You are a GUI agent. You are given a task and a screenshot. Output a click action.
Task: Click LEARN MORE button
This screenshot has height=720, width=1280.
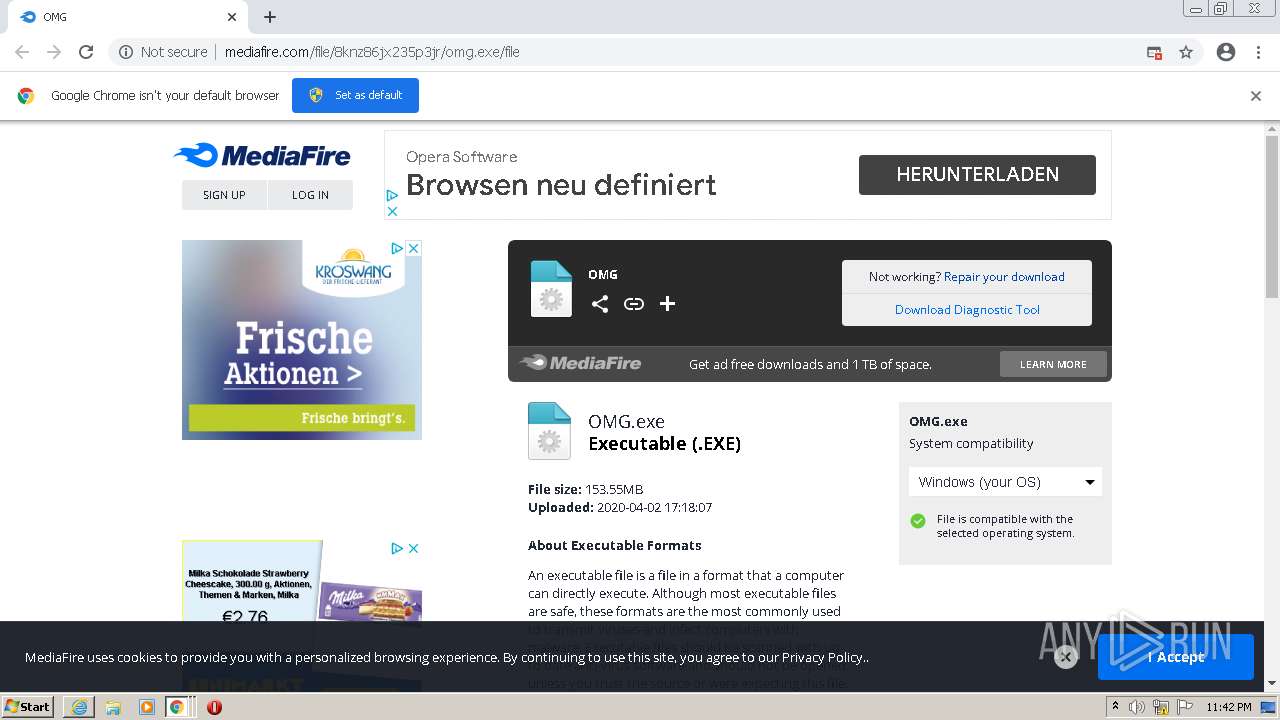(1053, 364)
